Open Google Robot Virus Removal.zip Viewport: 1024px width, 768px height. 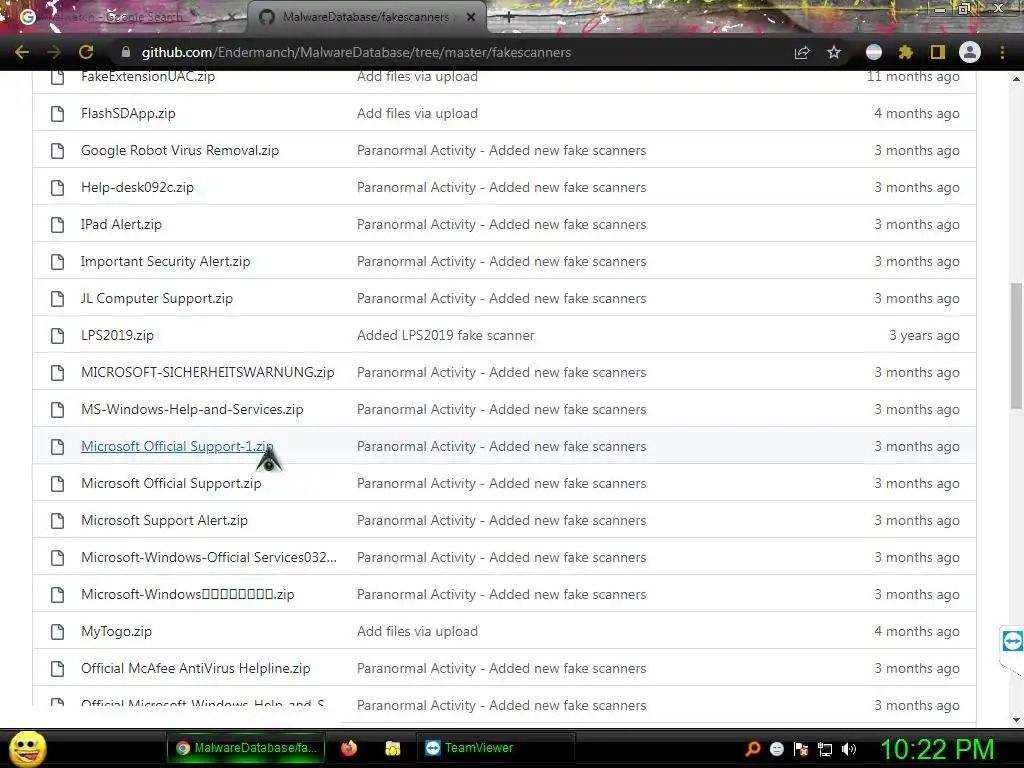[x=180, y=150]
